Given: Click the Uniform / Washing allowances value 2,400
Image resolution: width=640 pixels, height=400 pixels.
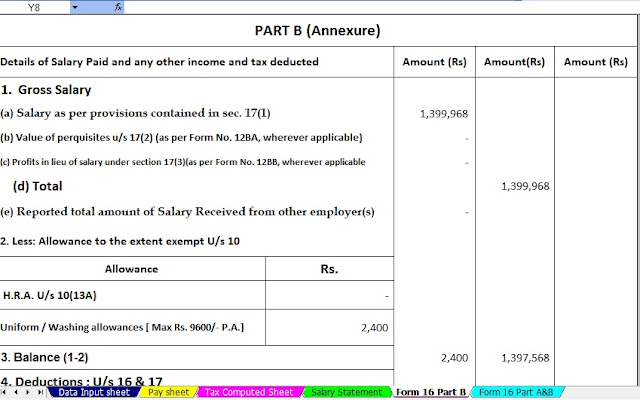Looking at the screenshot, I should click(374, 328).
